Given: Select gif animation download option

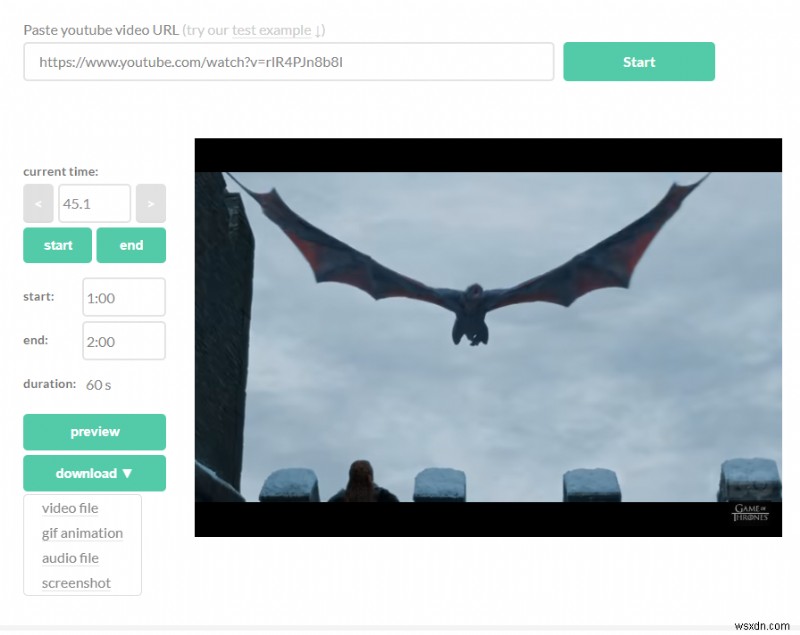Looking at the screenshot, I should pos(82,533).
